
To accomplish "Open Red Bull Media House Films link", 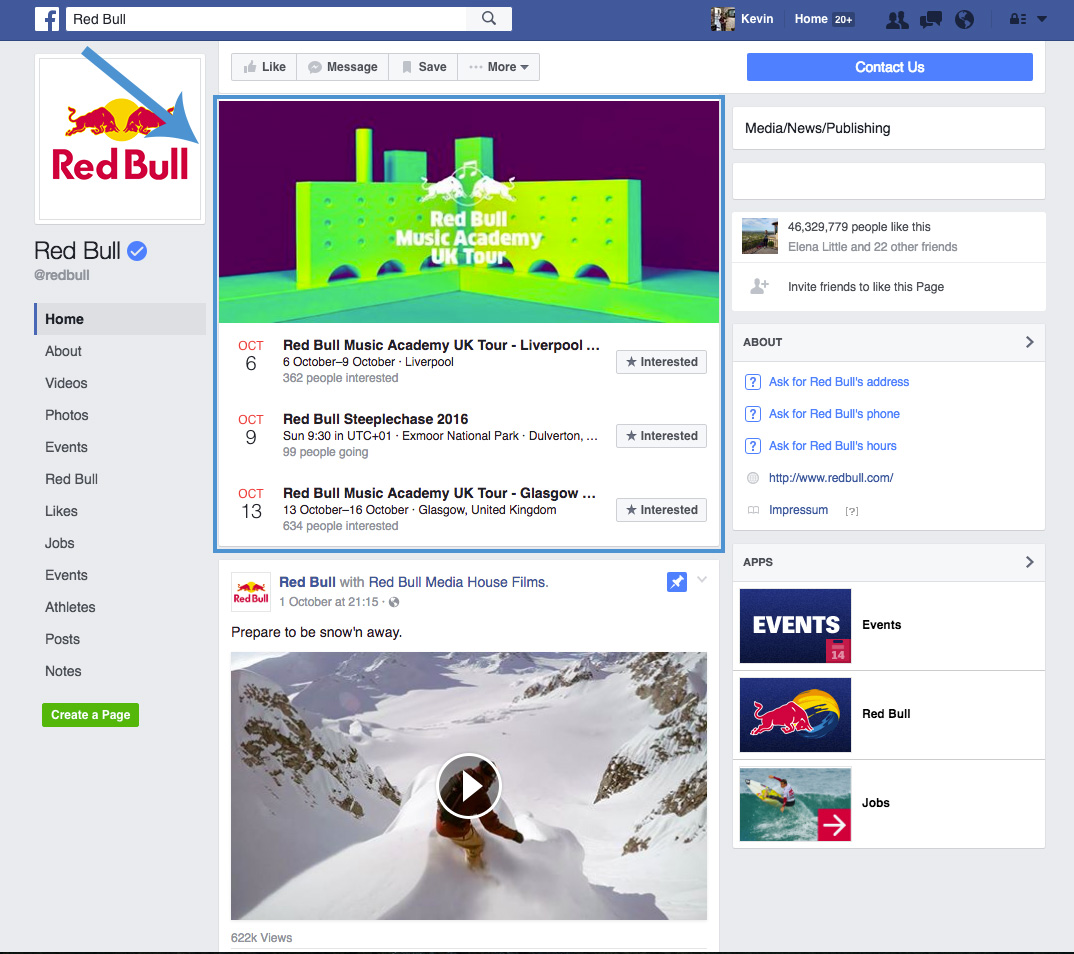I will coord(458,582).
